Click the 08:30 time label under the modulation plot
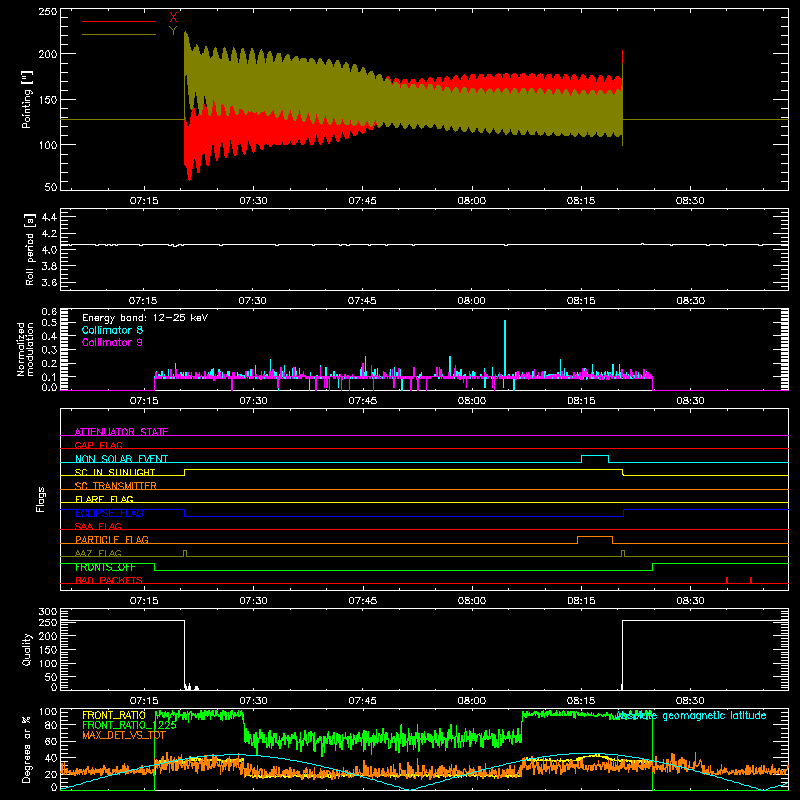Viewport: 800px width, 800px height. coord(690,401)
